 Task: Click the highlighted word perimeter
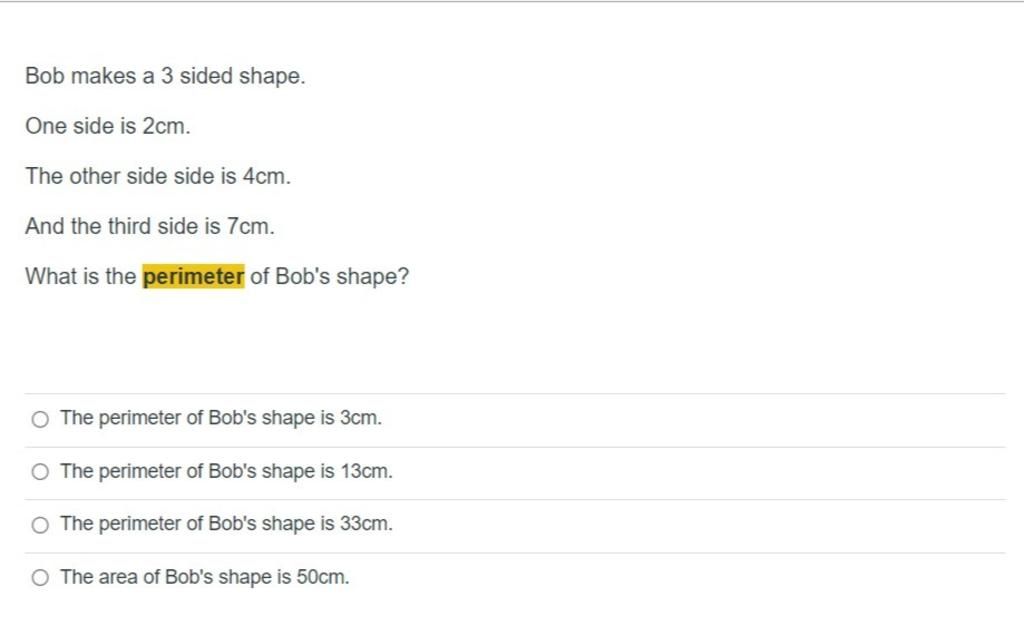193,276
